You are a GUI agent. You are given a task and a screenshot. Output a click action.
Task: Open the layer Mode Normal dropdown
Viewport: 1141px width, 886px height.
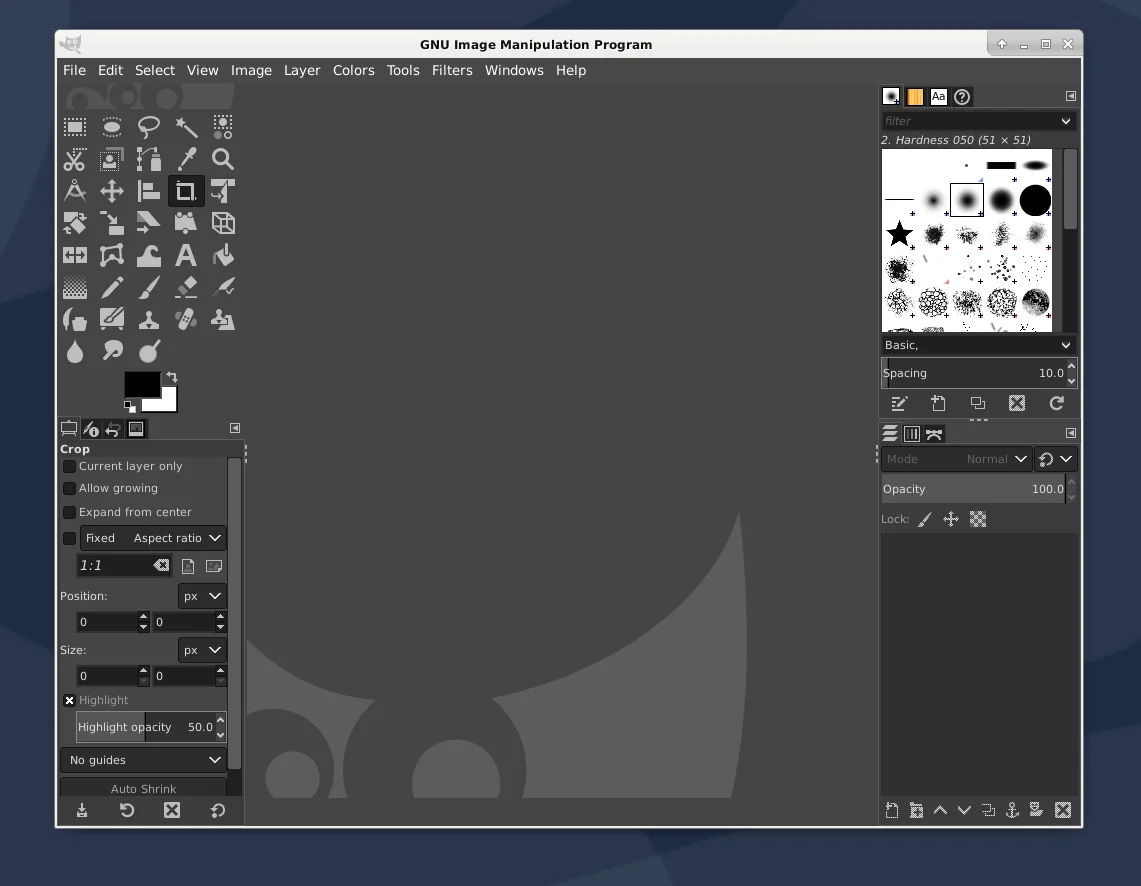tap(956, 459)
